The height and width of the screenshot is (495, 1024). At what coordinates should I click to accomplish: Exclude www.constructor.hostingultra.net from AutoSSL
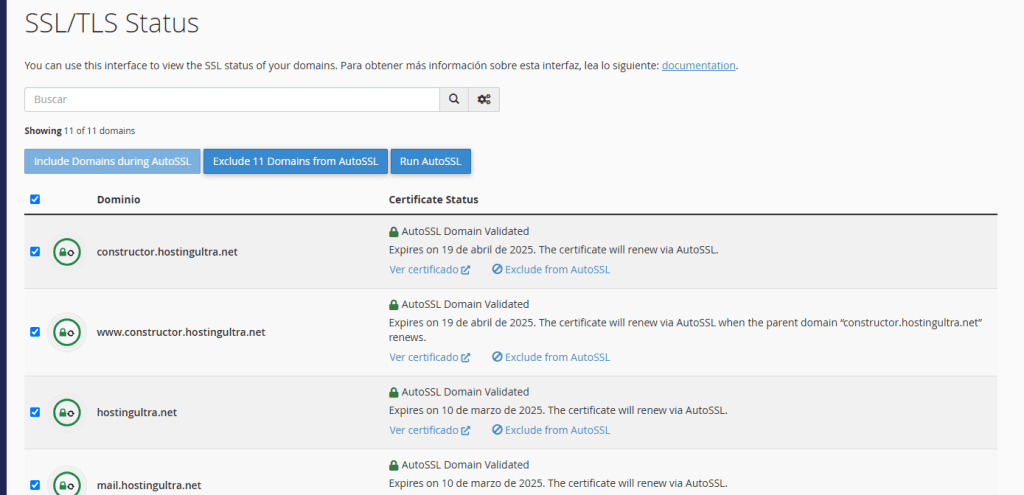pyautogui.click(x=551, y=357)
